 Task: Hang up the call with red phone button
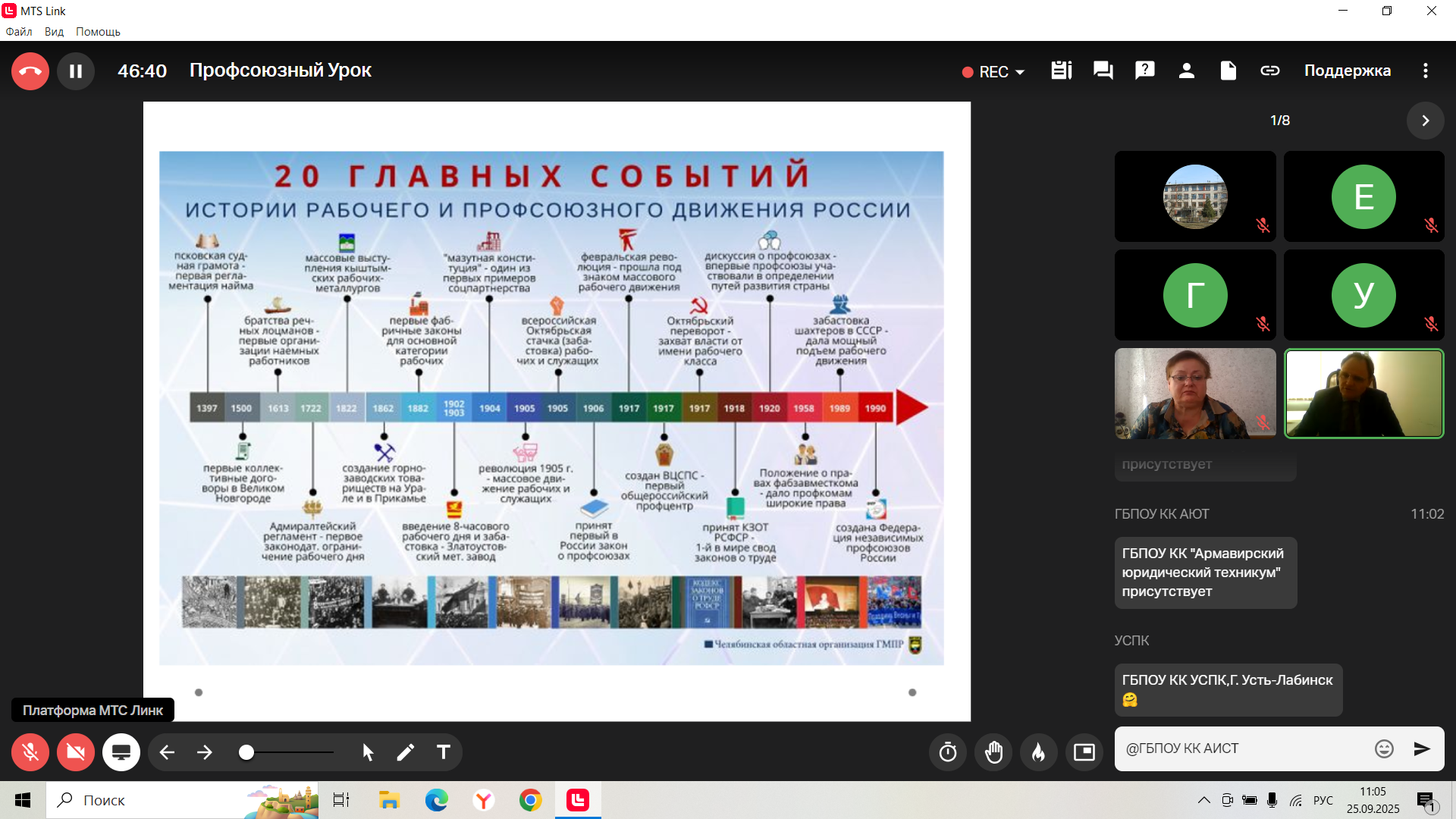tap(30, 71)
